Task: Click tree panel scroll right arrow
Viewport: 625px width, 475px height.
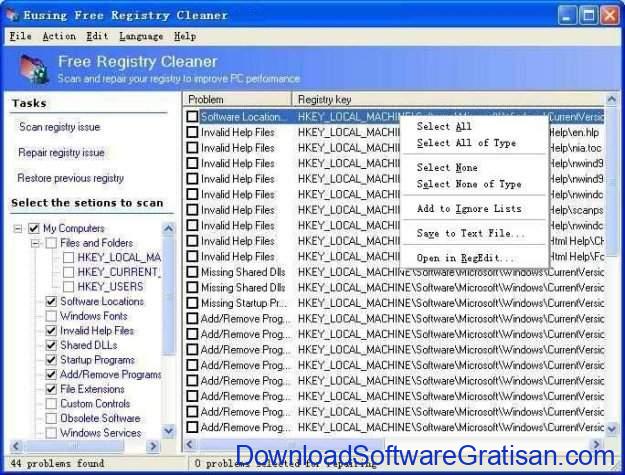Action: pos(153,446)
